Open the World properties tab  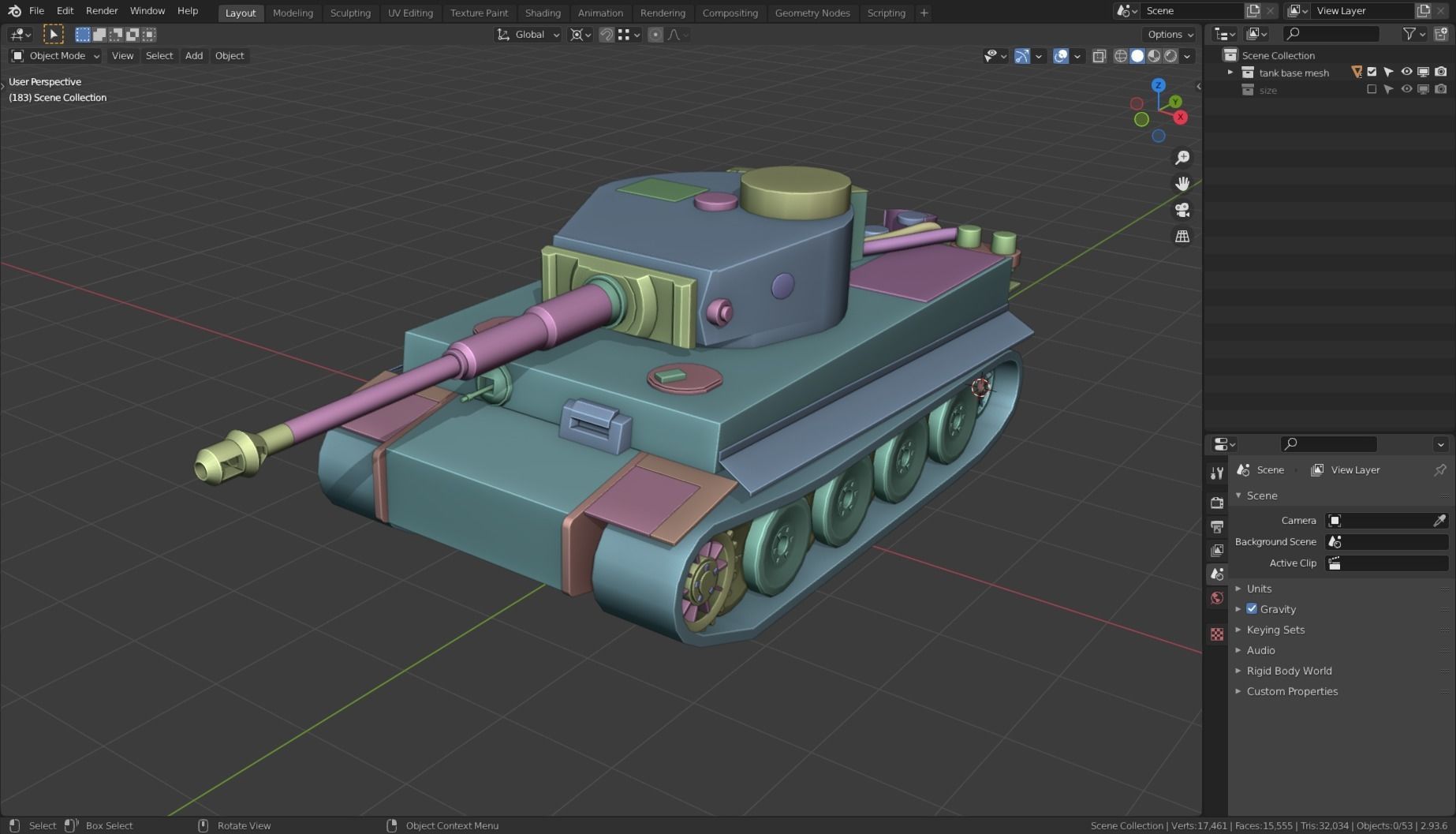1217,598
